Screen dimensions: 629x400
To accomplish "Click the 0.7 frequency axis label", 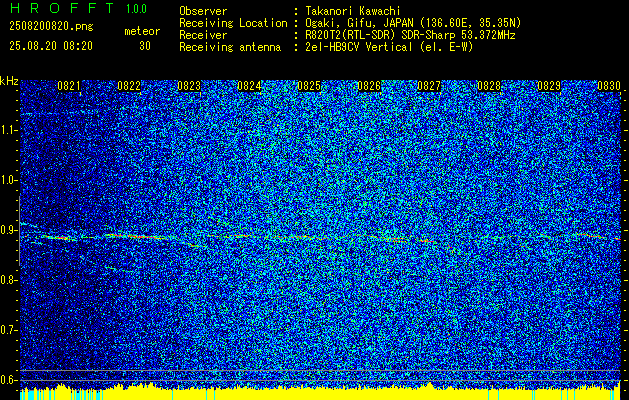I will point(8,330).
